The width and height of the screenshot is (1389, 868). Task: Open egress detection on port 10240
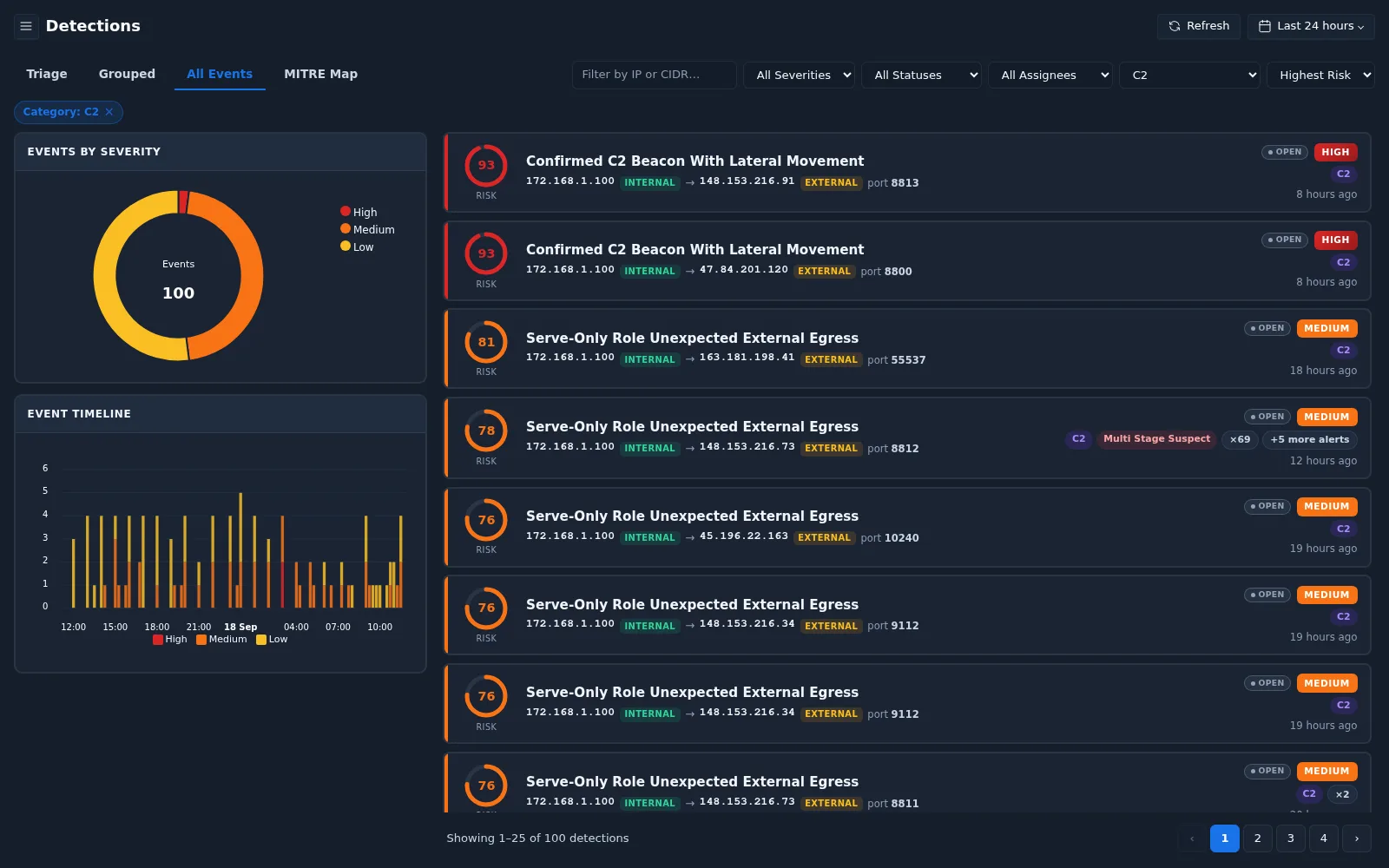coord(907,528)
